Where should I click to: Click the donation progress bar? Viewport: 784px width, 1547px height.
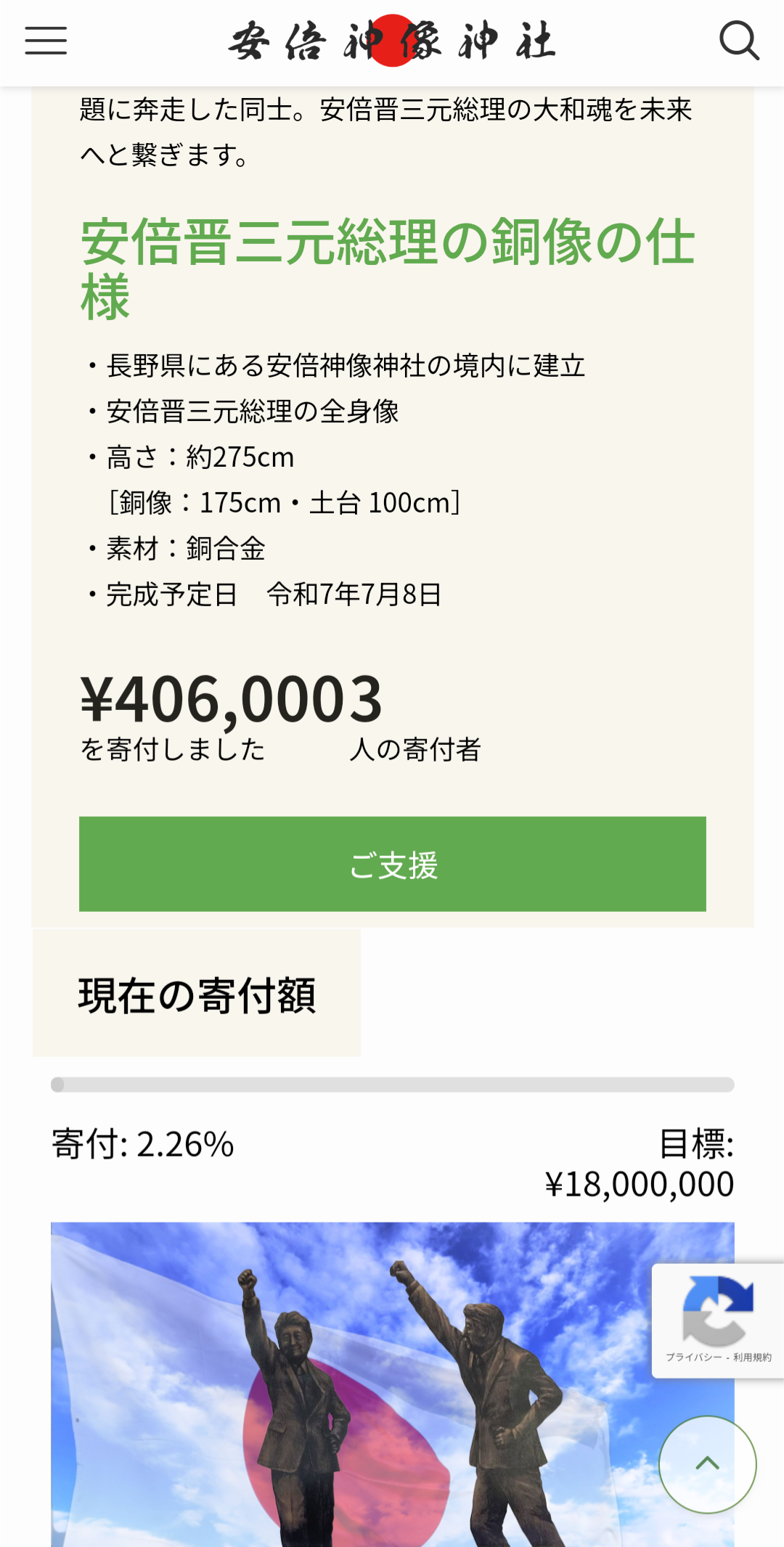392,1085
